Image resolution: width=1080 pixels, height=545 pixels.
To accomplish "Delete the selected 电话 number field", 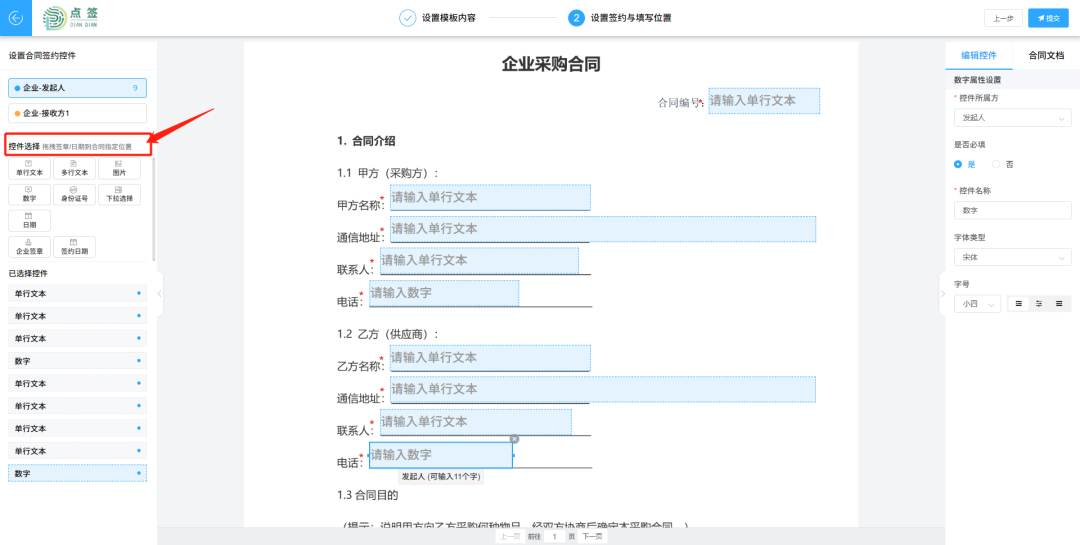I will 514,439.
